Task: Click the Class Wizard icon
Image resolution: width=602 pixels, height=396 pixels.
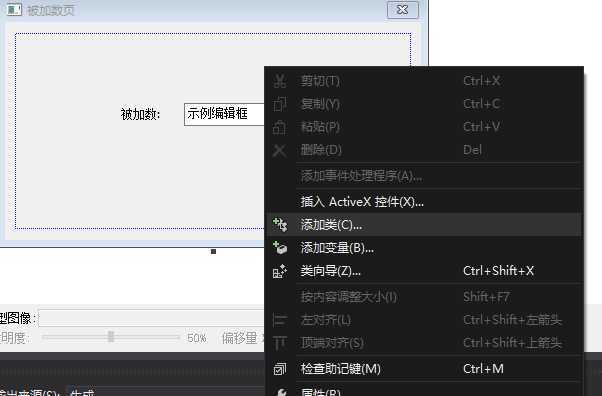Action: (x=280, y=271)
